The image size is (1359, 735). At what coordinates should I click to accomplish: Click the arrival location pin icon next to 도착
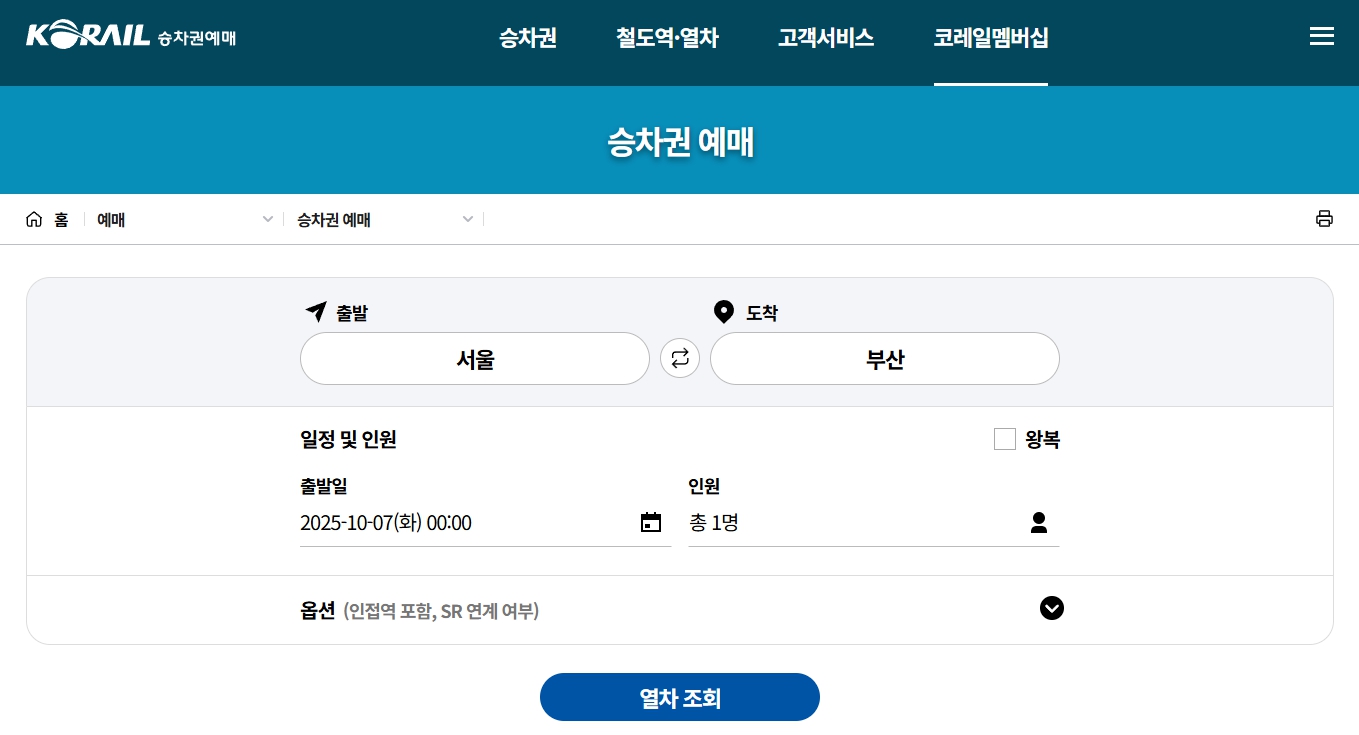[x=724, y=311]
